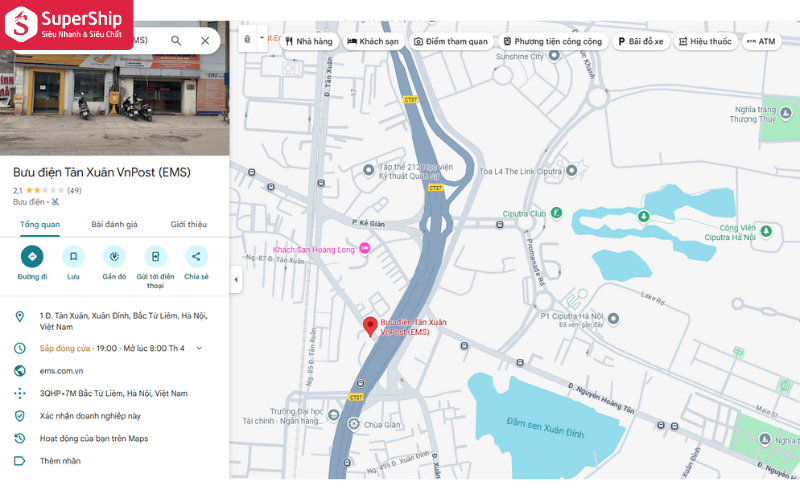Click the clock opening hours icon
This screenshot has height=500, width=800.
point(19,348)
